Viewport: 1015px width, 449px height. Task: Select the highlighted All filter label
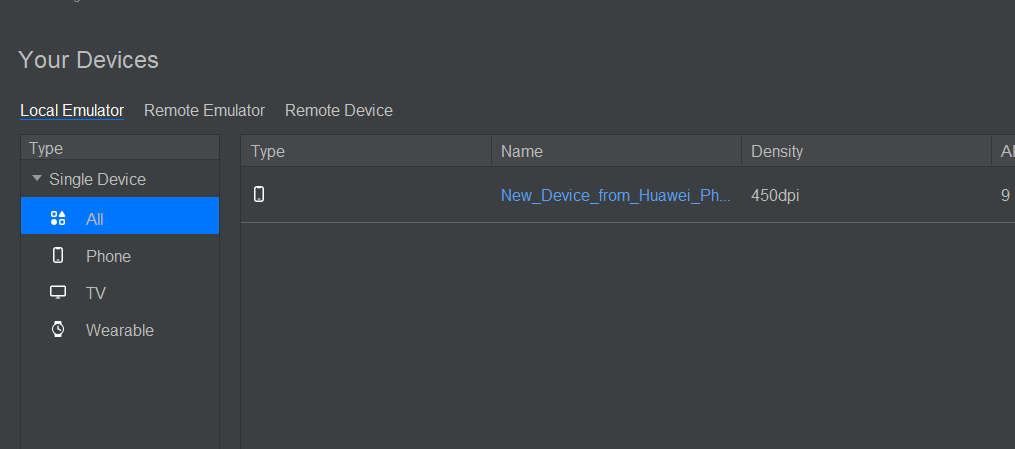pos(95,219)
